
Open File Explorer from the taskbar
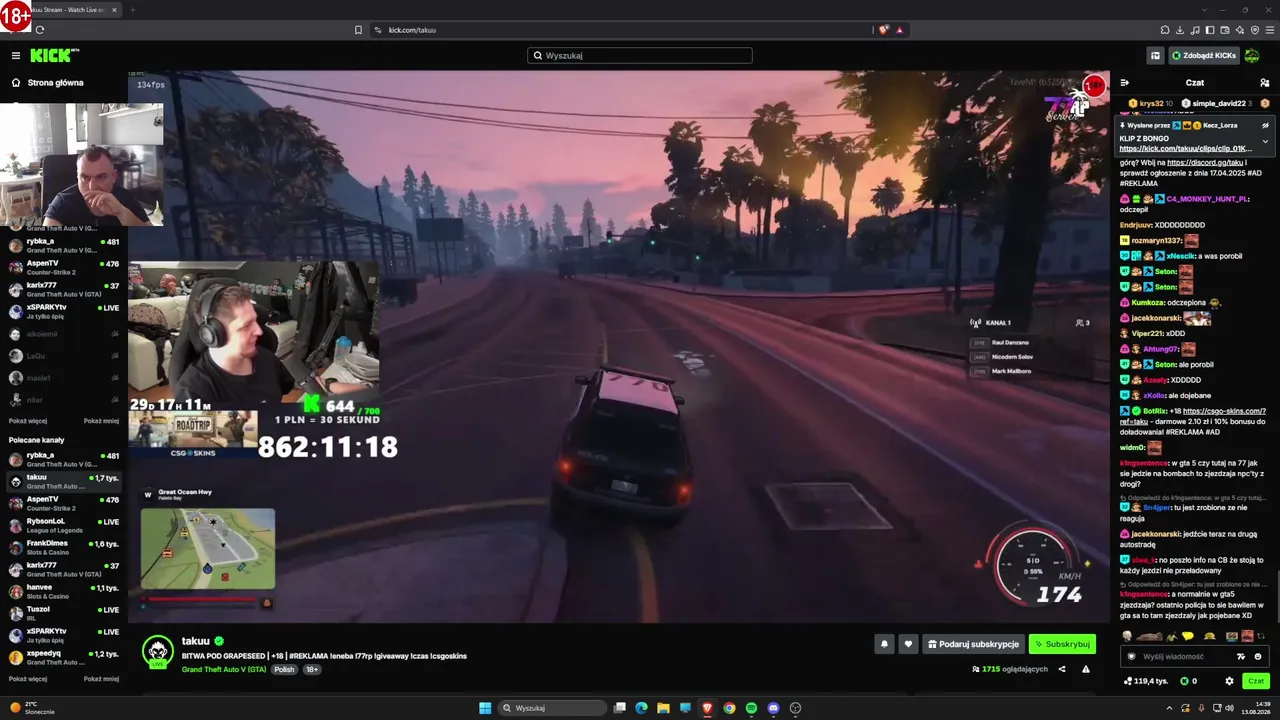click(663, 708)
